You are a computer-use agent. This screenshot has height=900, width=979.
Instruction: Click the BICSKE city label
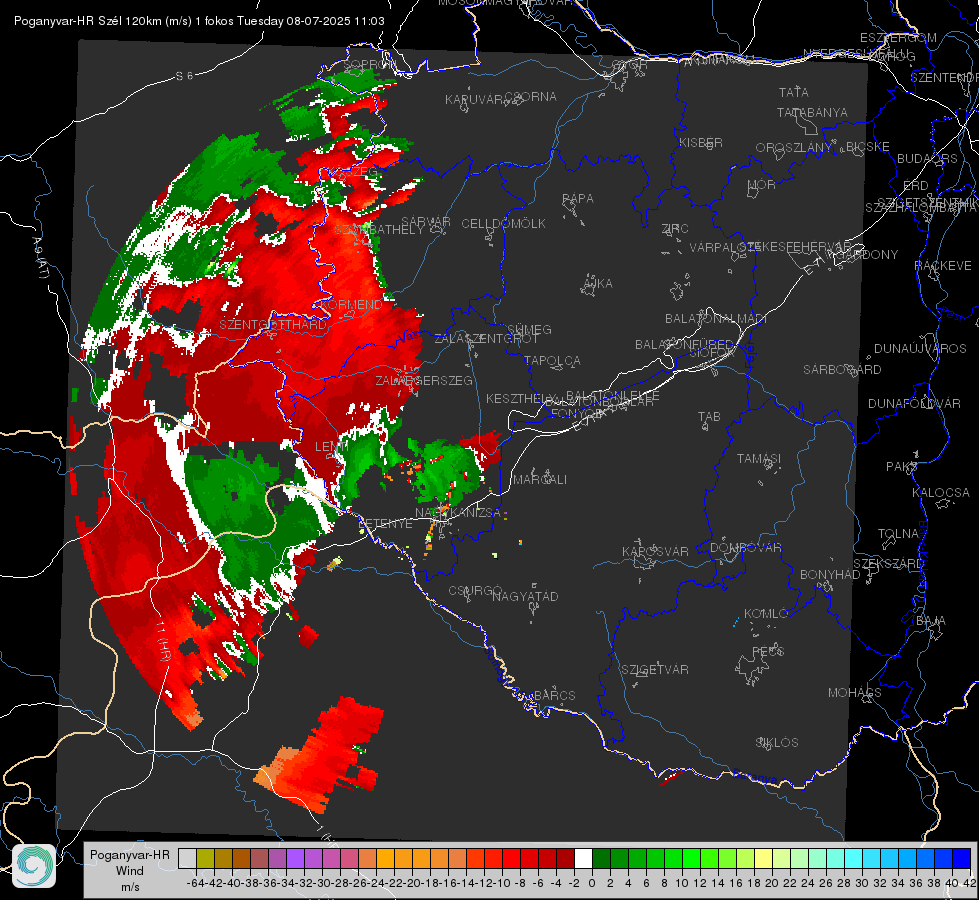click(x=868, y=147)
